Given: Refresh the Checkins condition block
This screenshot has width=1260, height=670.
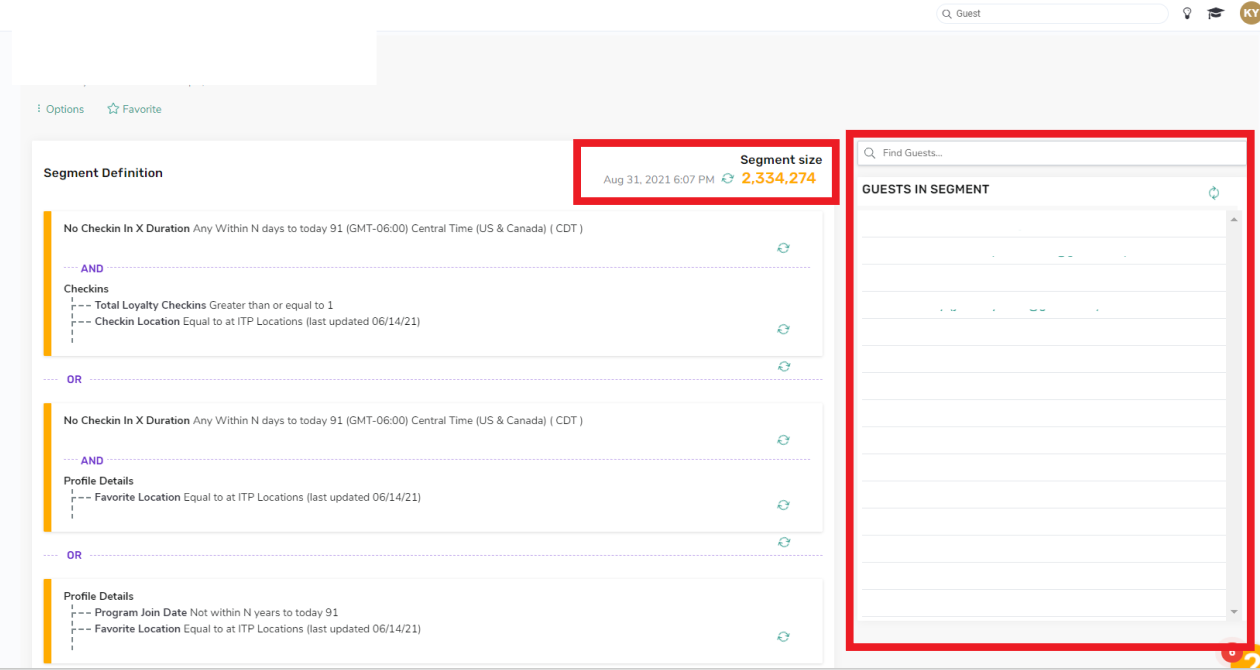Looking at the screenshot, I should click(783, 328).
